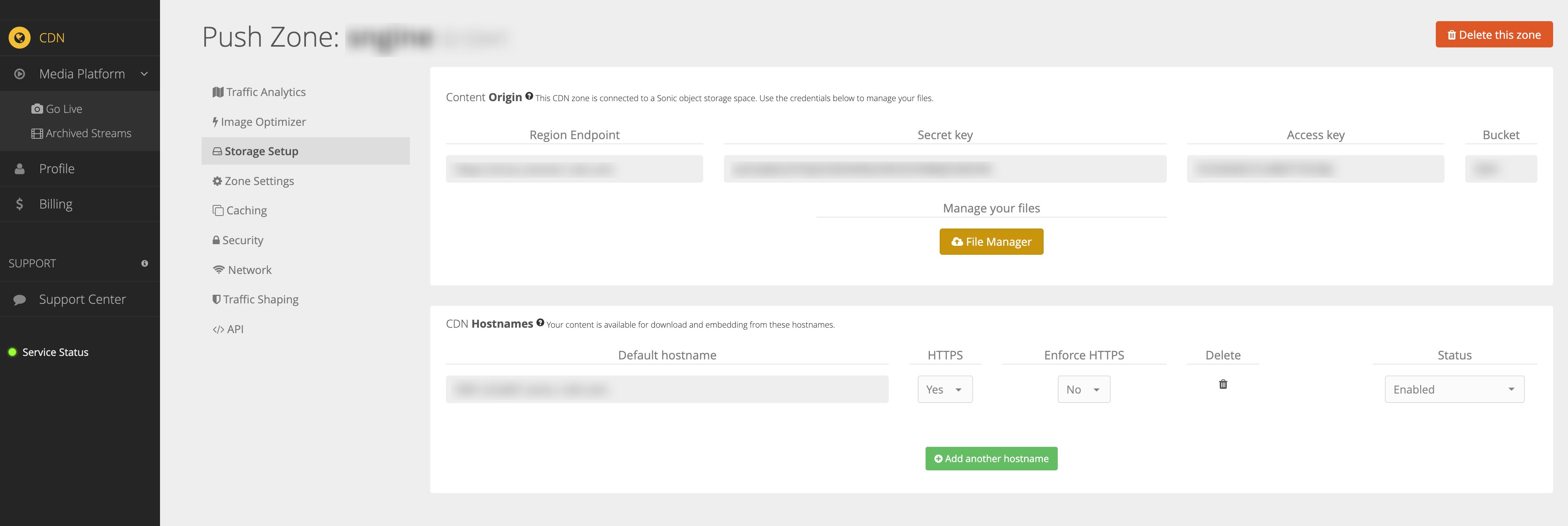Click the green Service Status indicator
The image size is (1568, 526).
click(x=12, y=352)
